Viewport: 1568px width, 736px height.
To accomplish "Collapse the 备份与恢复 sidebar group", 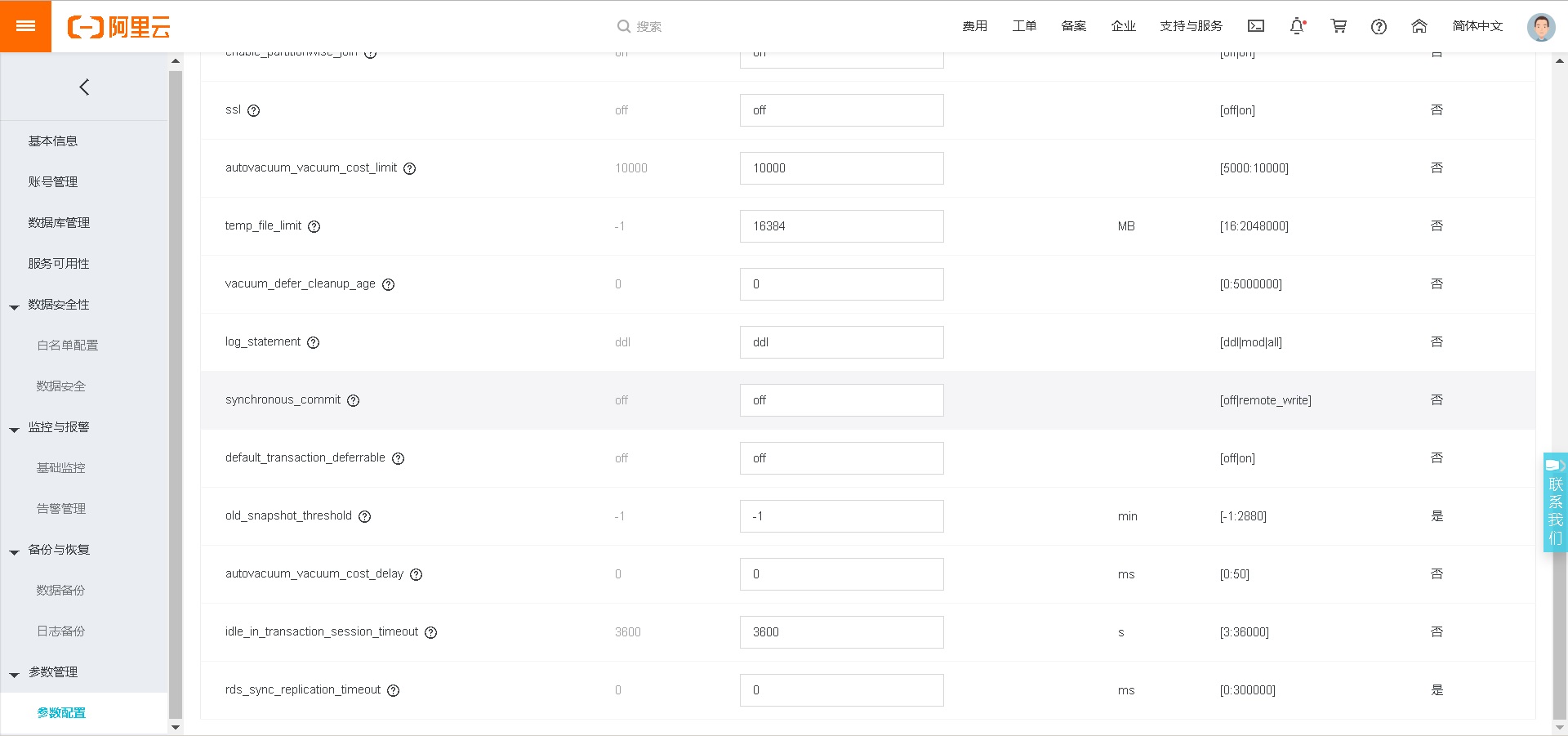I will pos(15,552).
